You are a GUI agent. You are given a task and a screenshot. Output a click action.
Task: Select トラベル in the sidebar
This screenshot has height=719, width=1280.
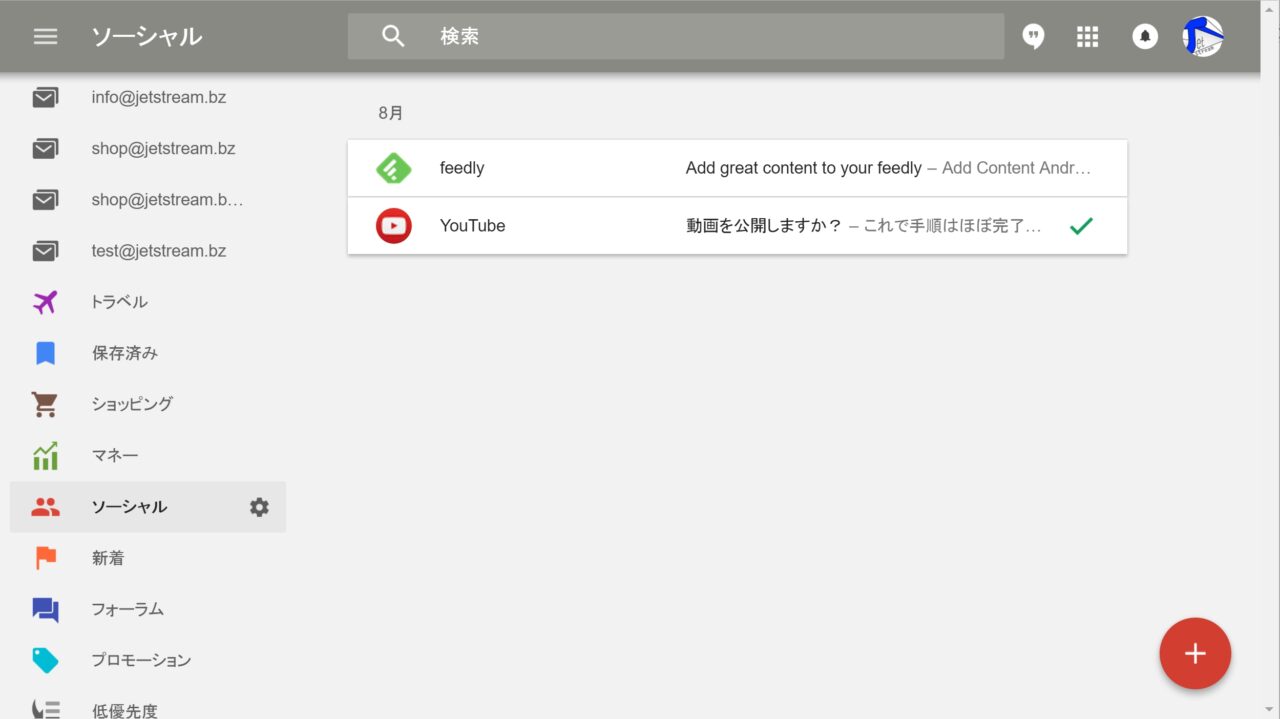point(119,302)
